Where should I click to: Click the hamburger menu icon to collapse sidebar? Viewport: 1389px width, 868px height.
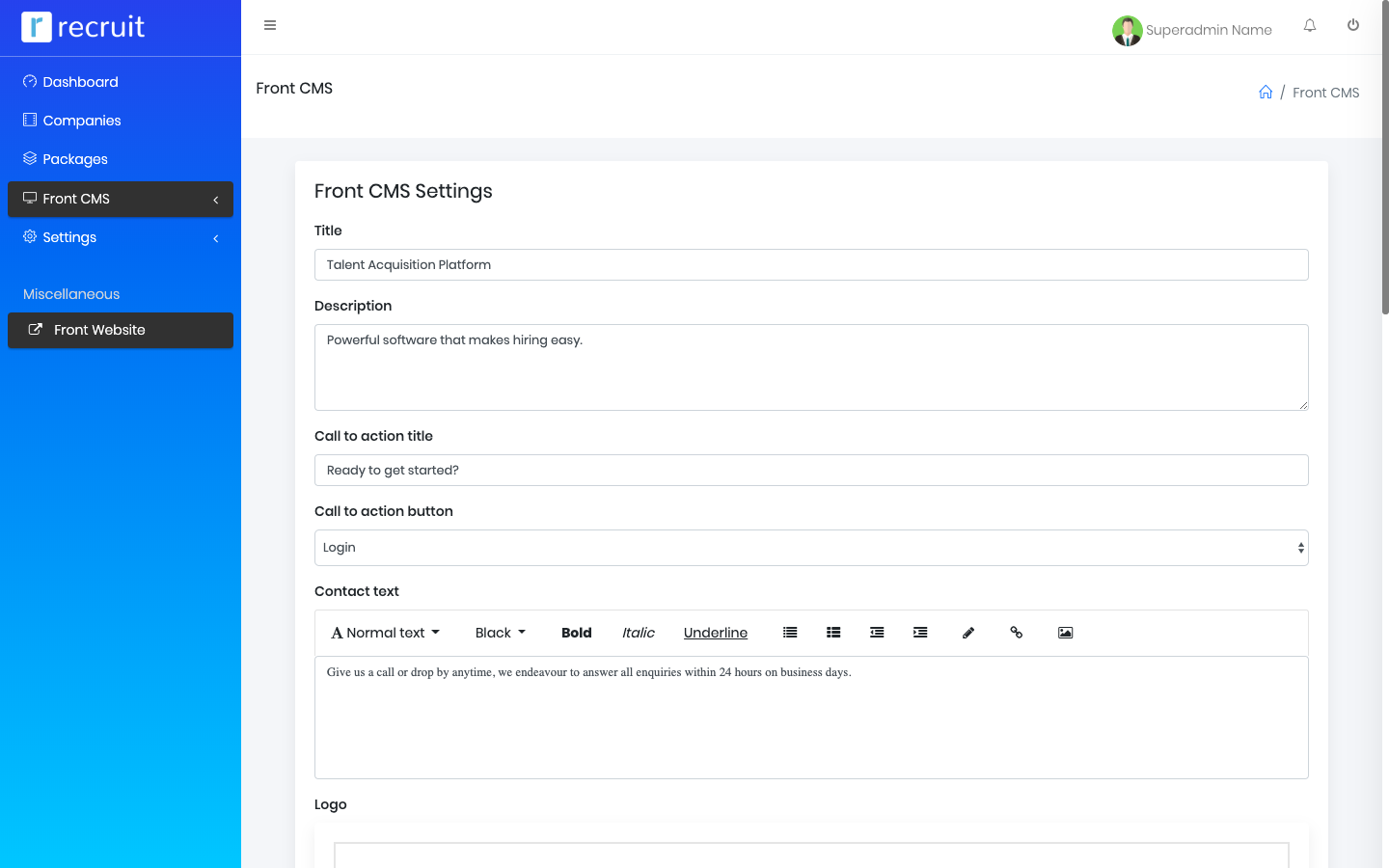point(270,26)
